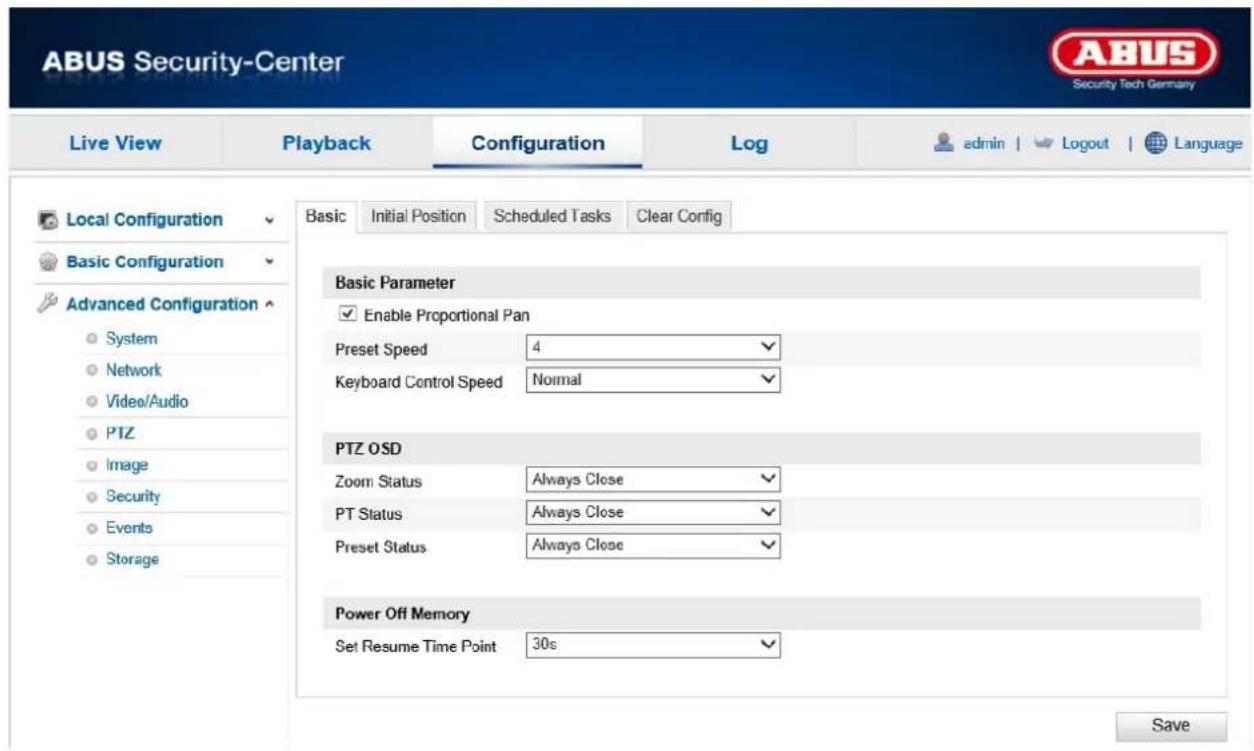Toggle Enable Proportional Pan checkbox
This screenshot has width=1254, height=751.
(x=347, y=314)
